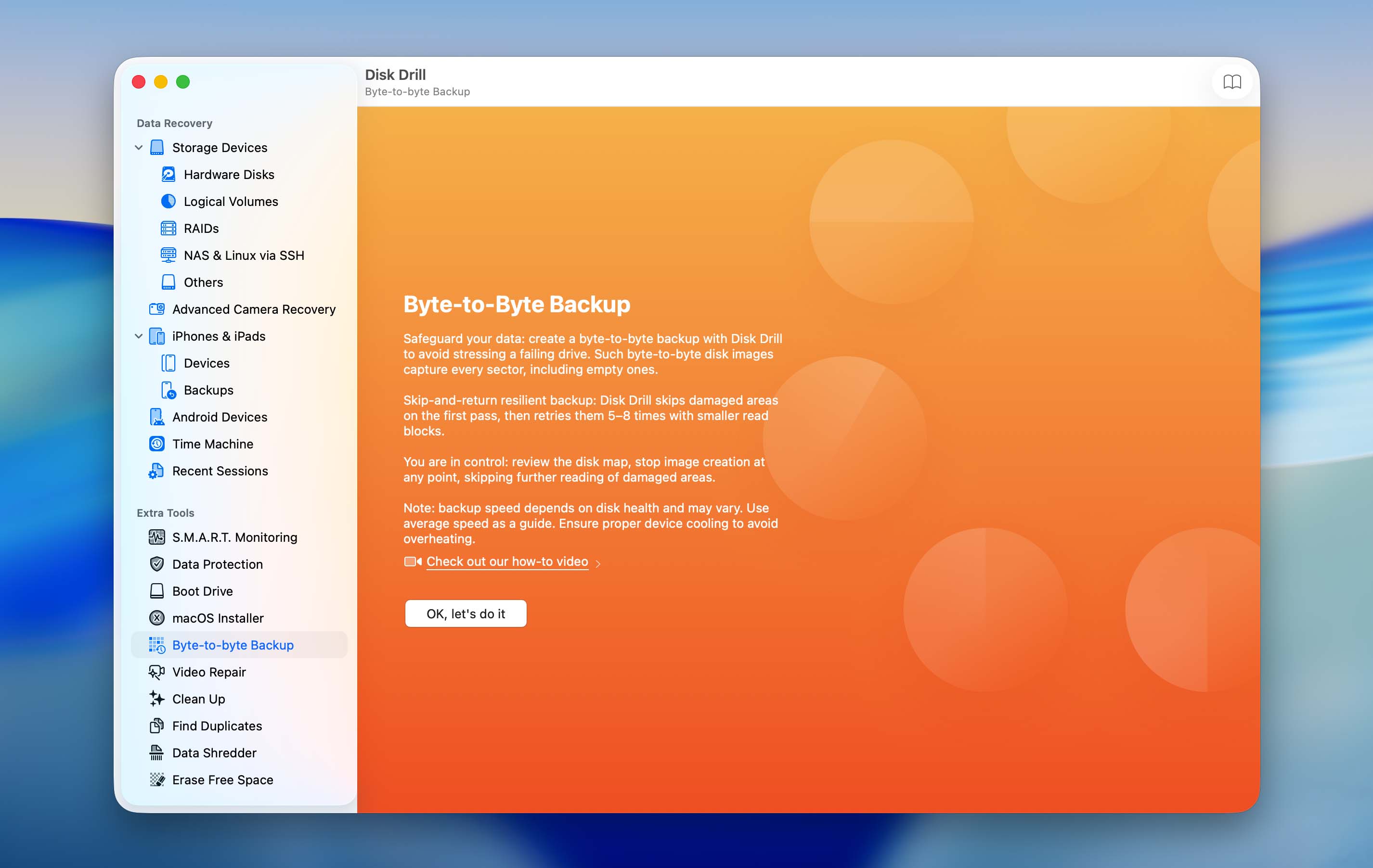Click the Data Shredder icon
The height and width of the screenshot is (868, 1373).
tap(157, 753)
